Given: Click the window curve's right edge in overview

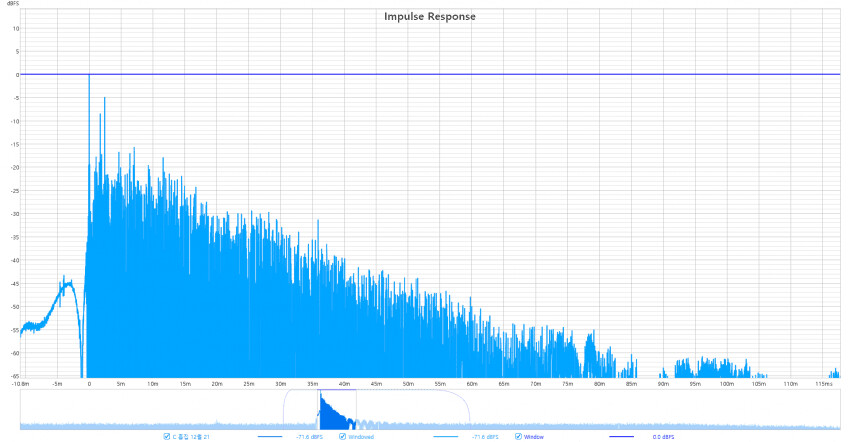Looking at the screenshot, I should (x=468, y=412).
